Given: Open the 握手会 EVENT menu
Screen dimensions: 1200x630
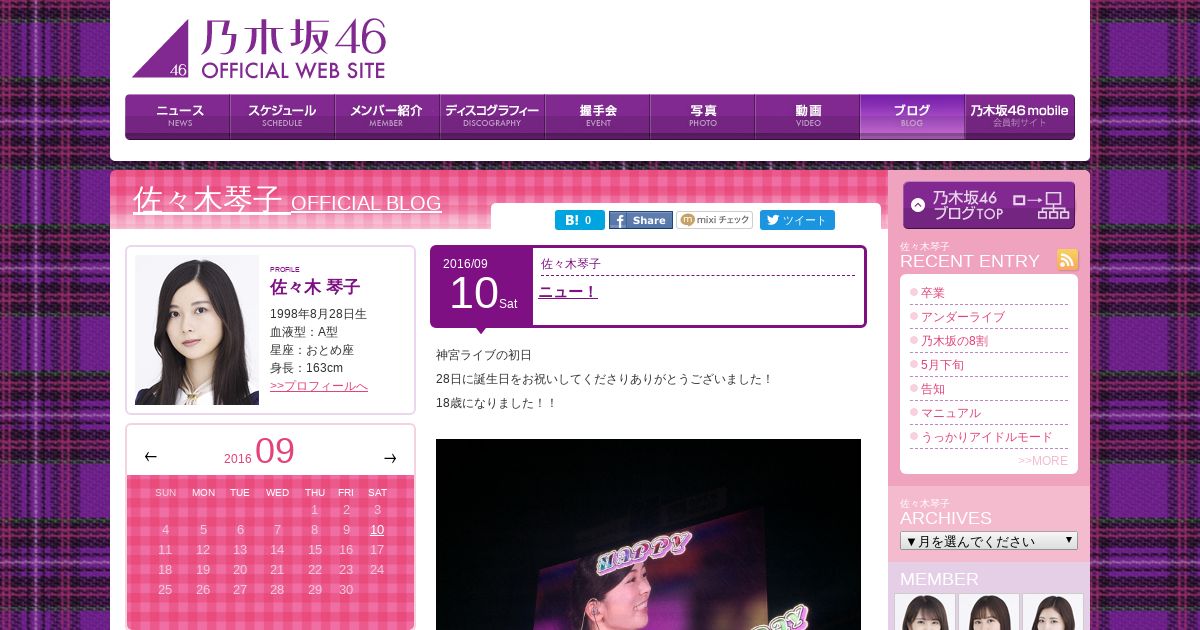Looking at the screenshot, I should 597,117.
